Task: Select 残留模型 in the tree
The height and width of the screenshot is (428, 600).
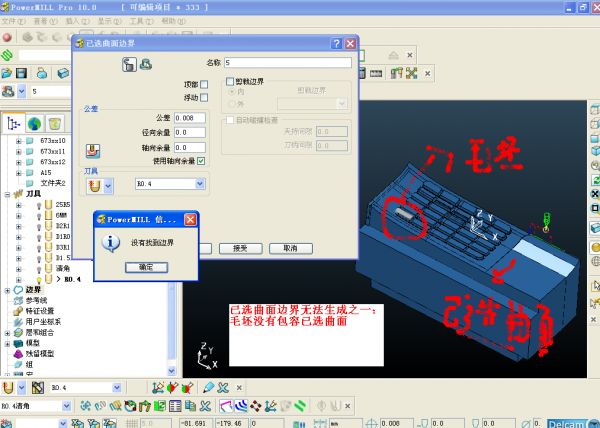Action: (x=40, y=354)
